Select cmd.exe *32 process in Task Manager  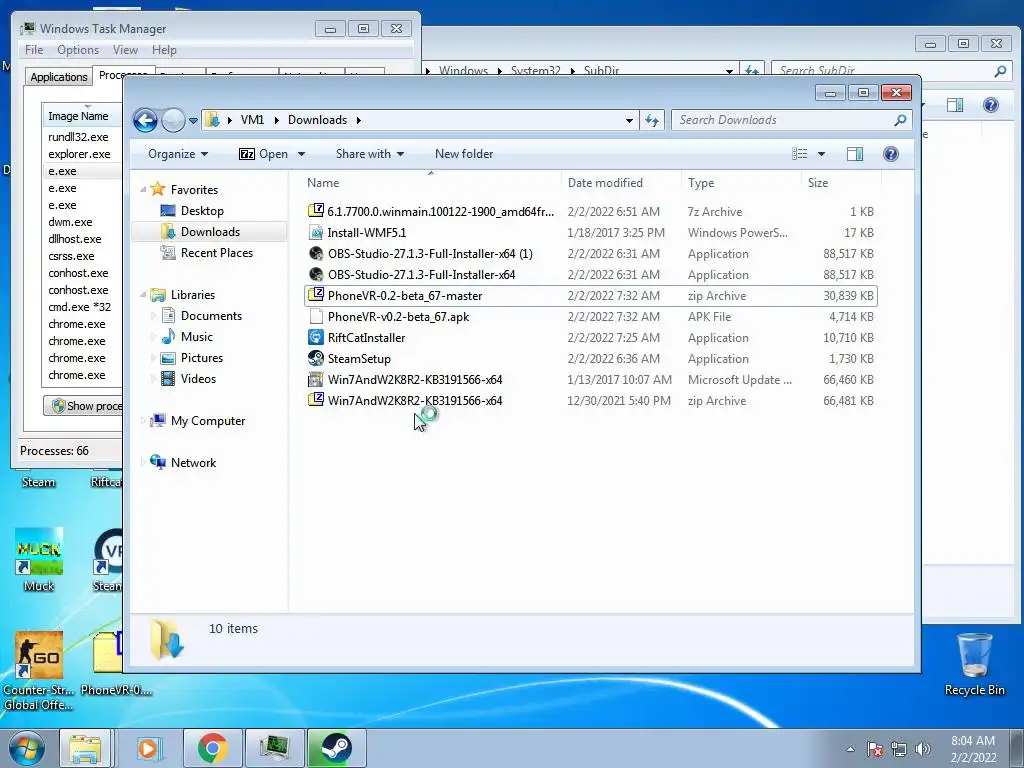coord(80,307)
